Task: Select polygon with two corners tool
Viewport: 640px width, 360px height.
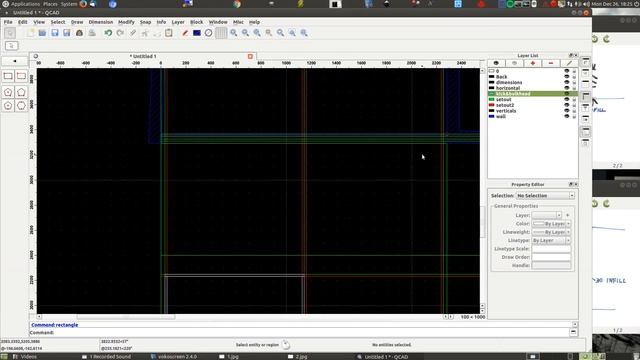Action: click(21, 92)
